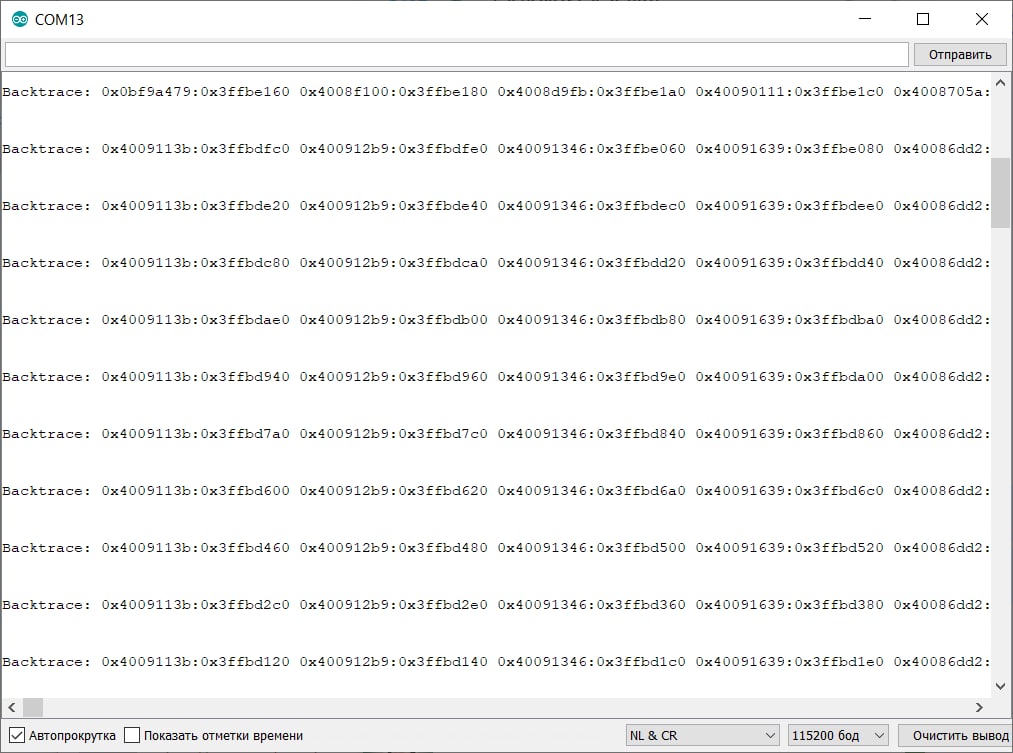Screen dimensions: 1013x753
Task: Open the NL & CR line ending dropdown
Action: pyautogui.click(x=702, y=735)
